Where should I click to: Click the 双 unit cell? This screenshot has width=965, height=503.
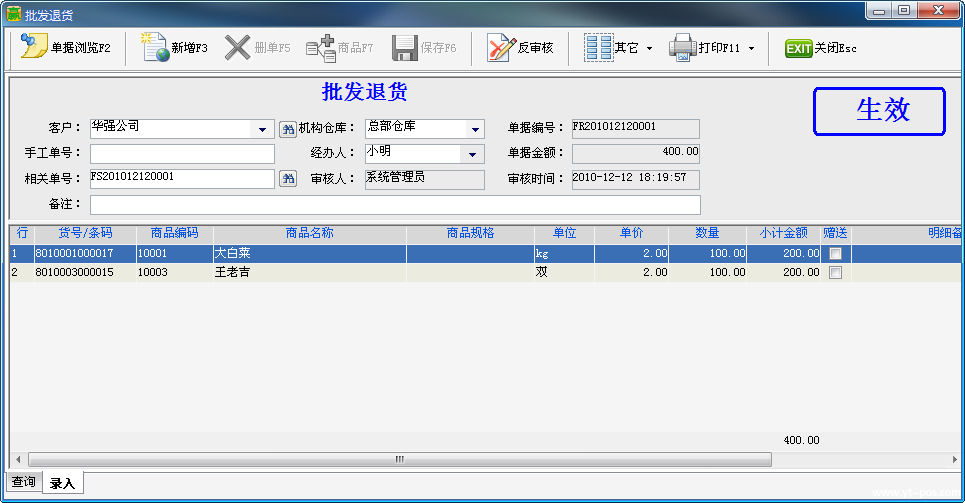564,272
